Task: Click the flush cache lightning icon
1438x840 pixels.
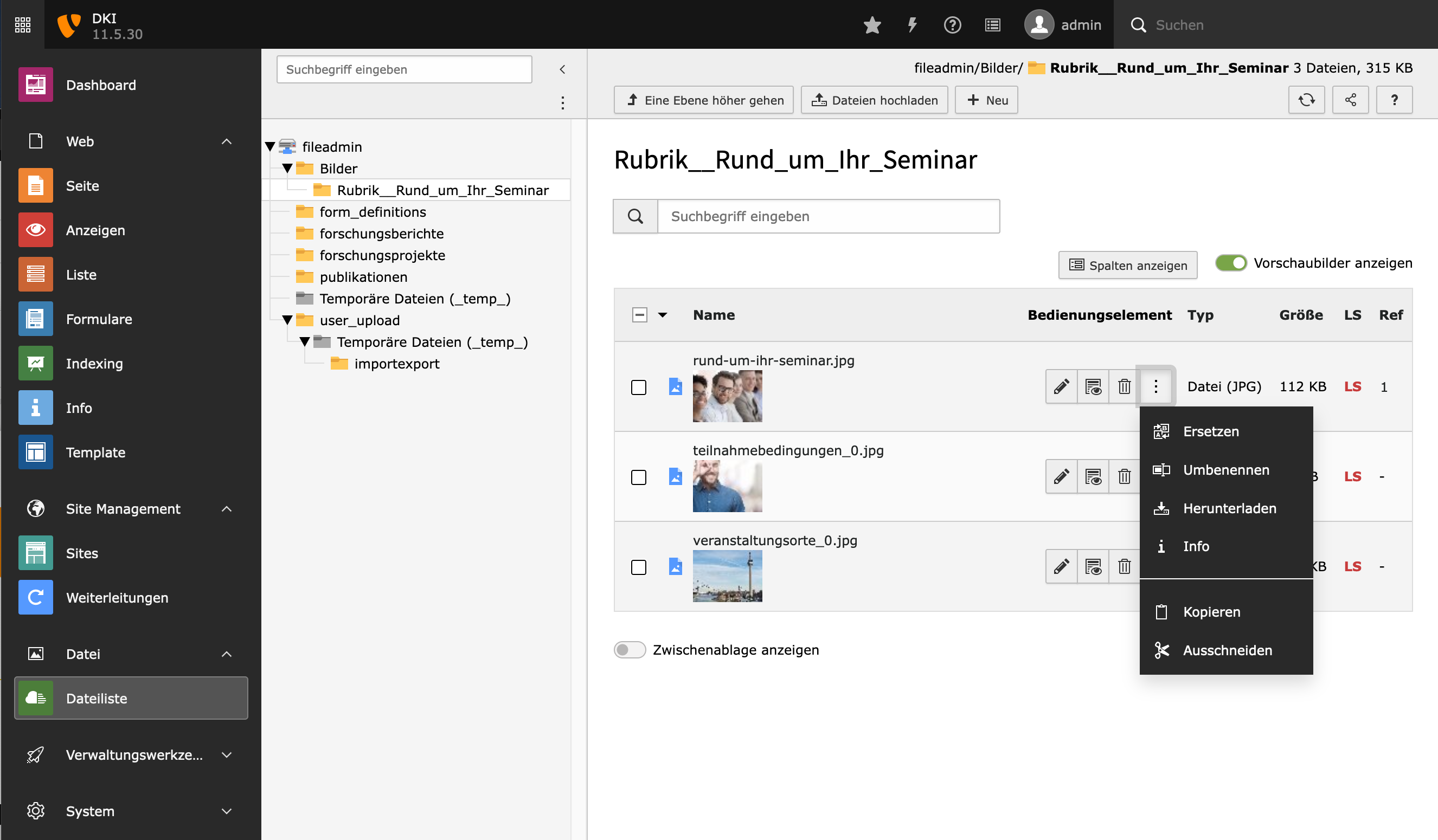Action: tap(912, 25)
